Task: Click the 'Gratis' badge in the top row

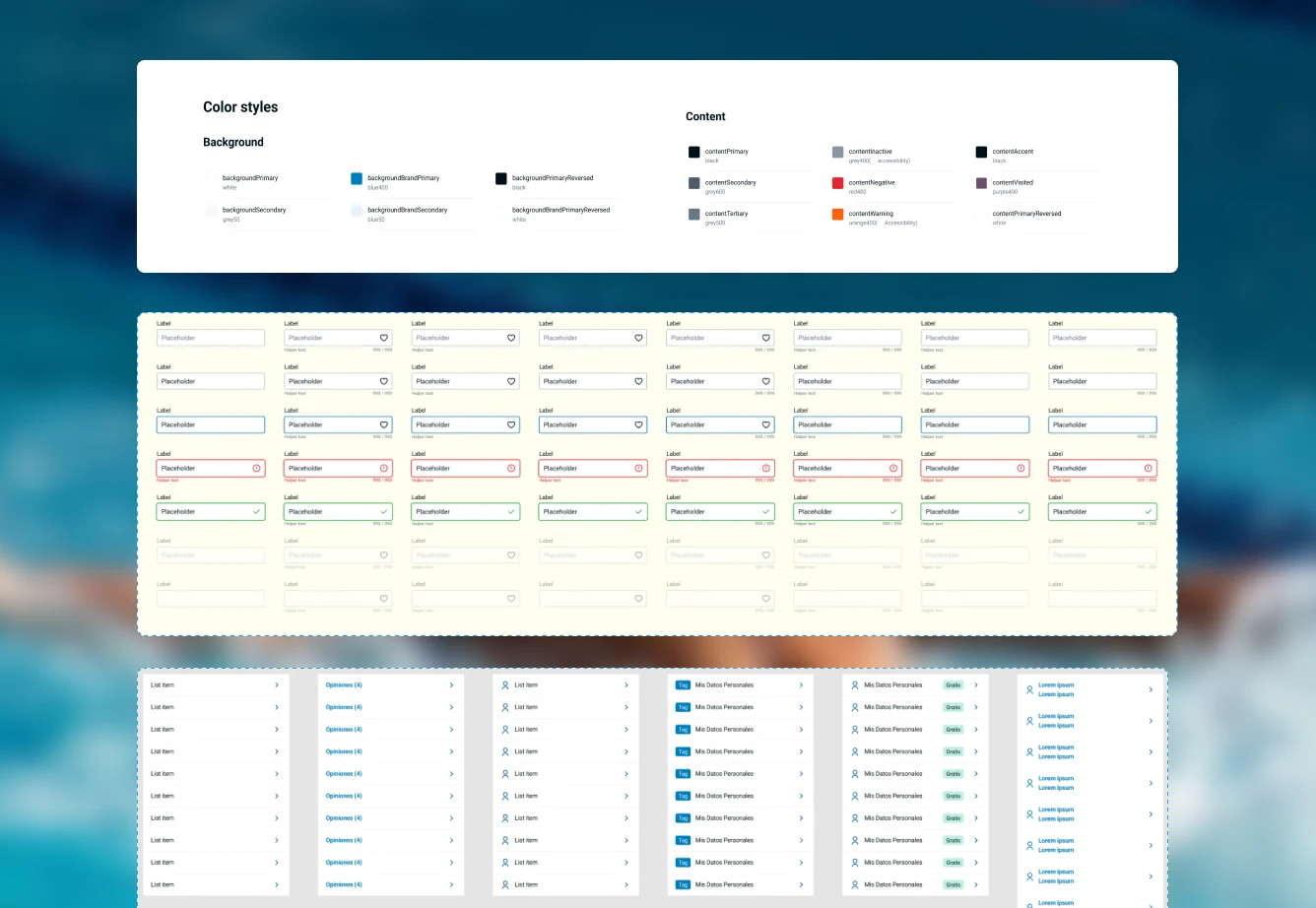Action: tap(953, 684)
